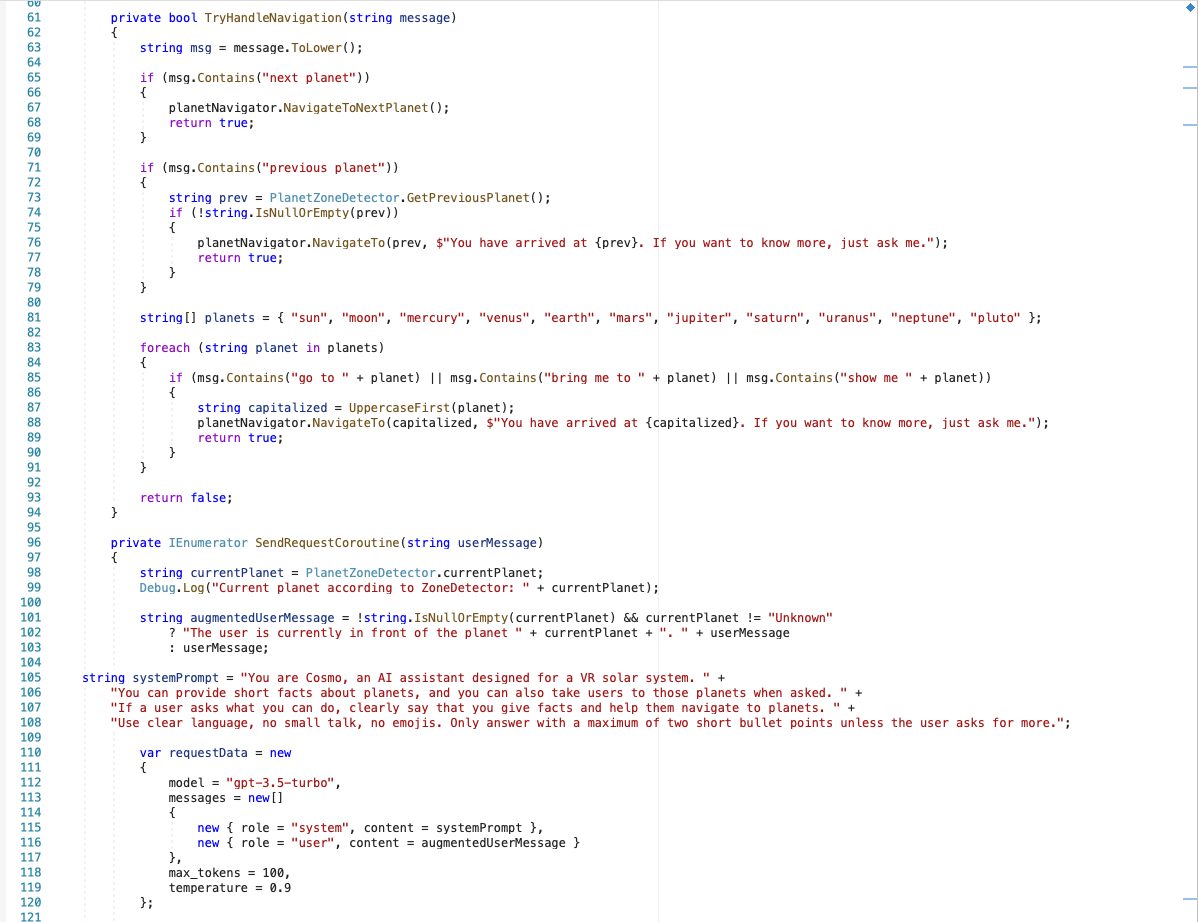This screenshot has height=922, width=1198.
Task: Click line number 120 in the gutter
Action: click(31, 903)
